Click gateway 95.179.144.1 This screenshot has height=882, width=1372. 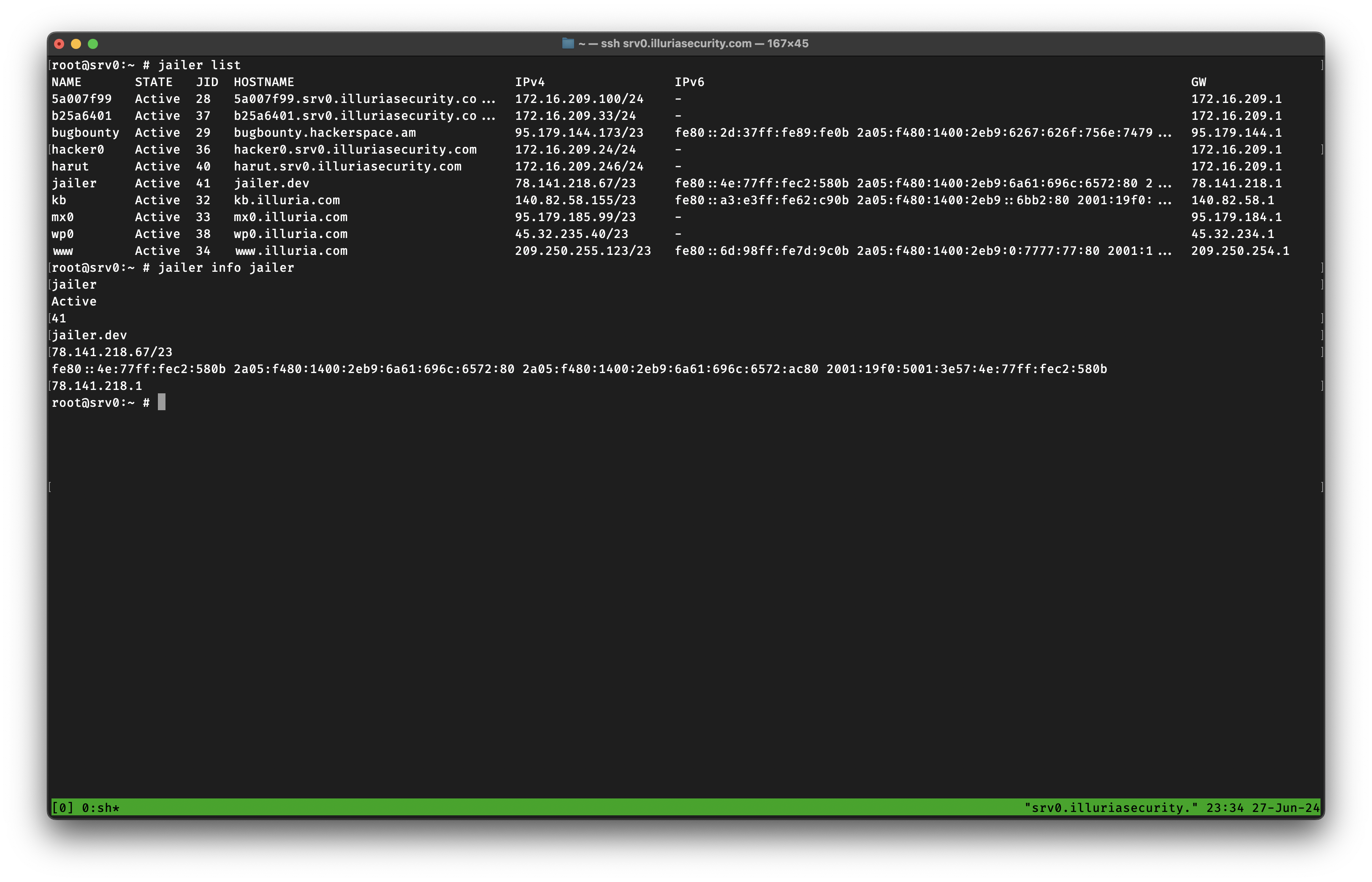coord(1236,133)
